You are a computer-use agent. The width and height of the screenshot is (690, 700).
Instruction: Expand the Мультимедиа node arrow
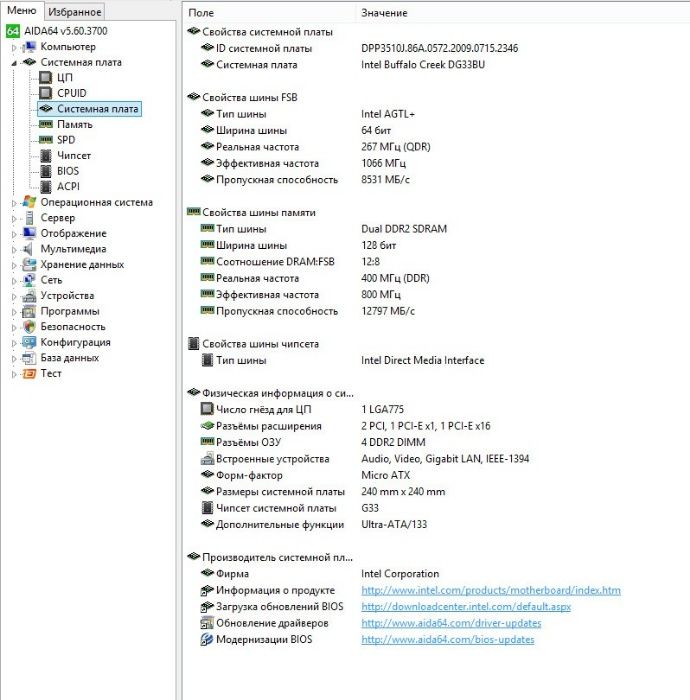[x=14, y=250]
